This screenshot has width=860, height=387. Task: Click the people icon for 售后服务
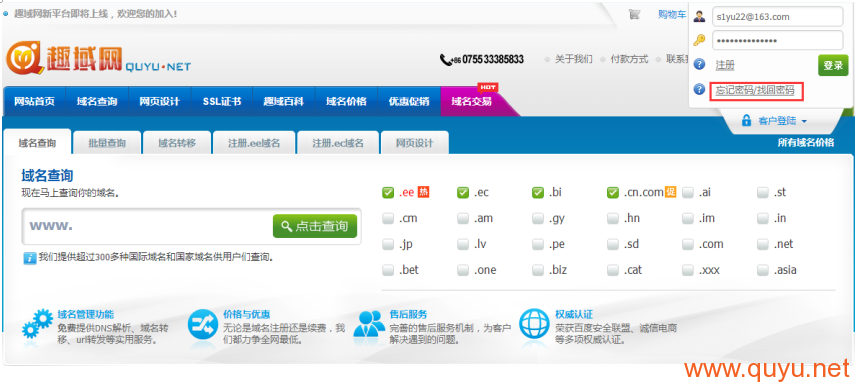pyautogui.click(x=369, y=325)
